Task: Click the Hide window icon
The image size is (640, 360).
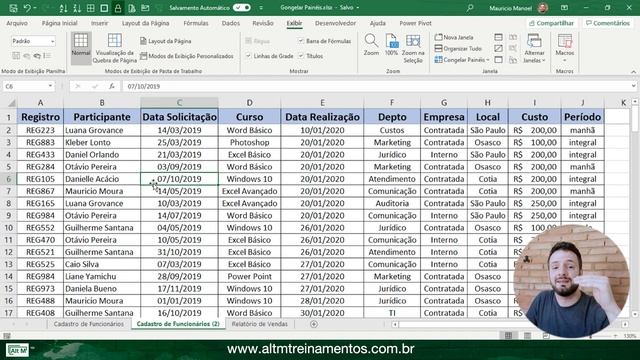Action: (498, 49)
